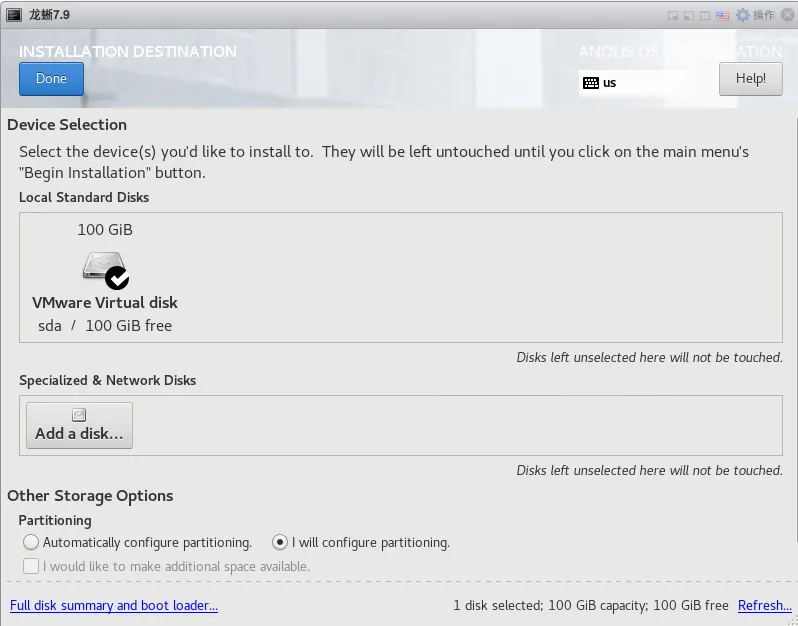Viewport: 798px width, 626px height.
Task: Select the VMware Virtual disk icon
Action: pos(105,269)
